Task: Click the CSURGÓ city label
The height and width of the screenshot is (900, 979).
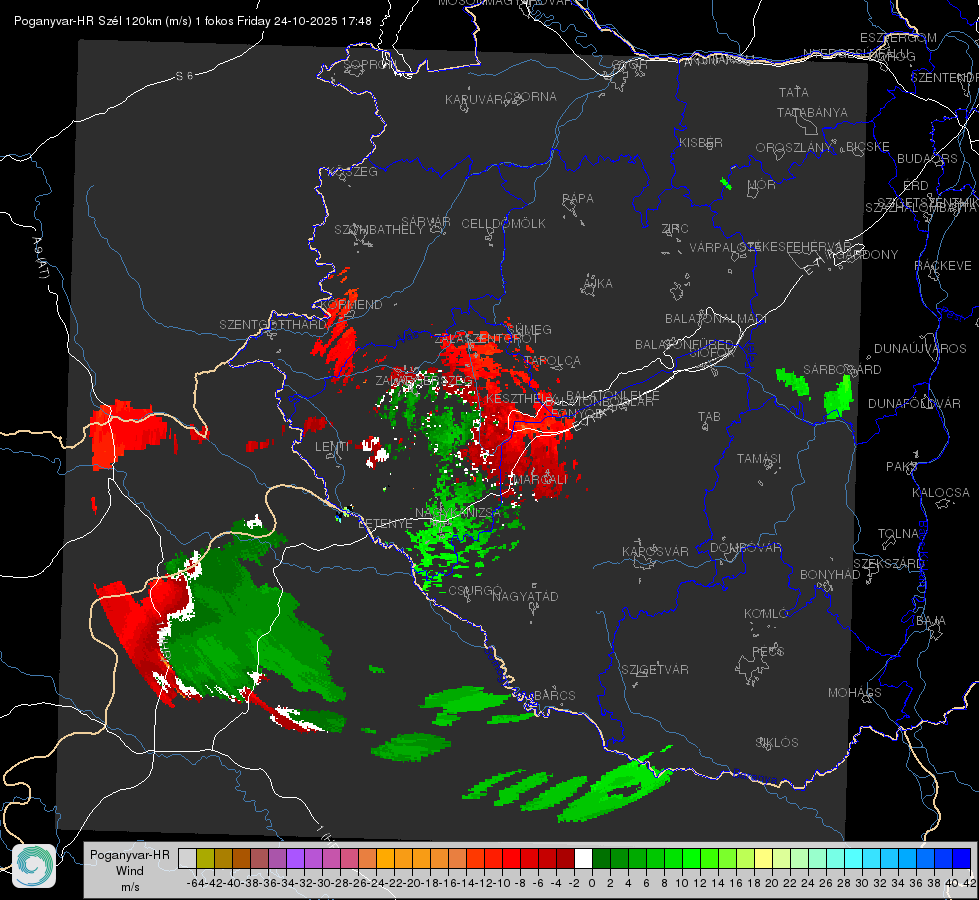Action: [475, 591]
